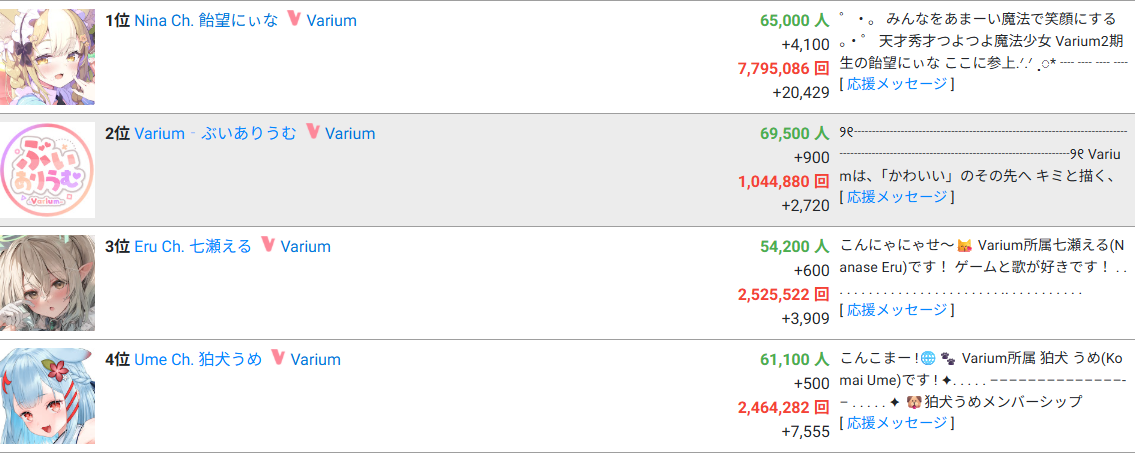Click Ume Ch. avatar thumbnail
Screen dimensions: 1147x453
(x=48, y=396)
